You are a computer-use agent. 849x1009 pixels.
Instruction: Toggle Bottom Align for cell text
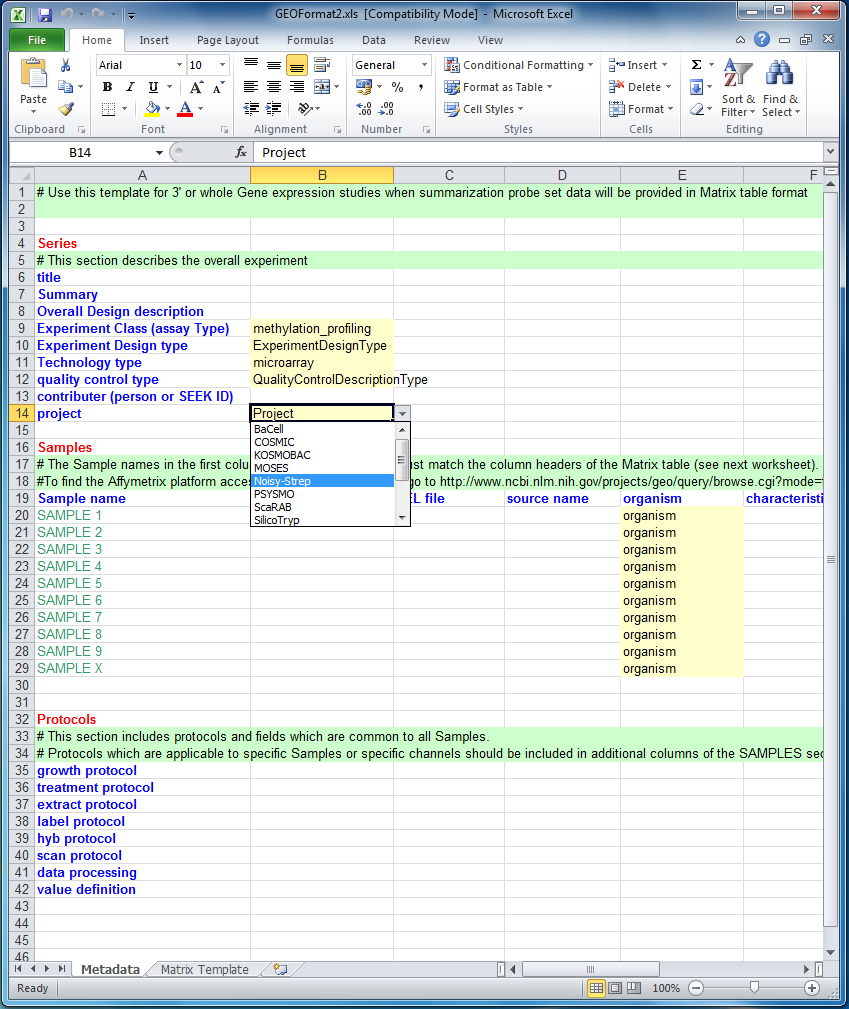[x=297, y=65]
